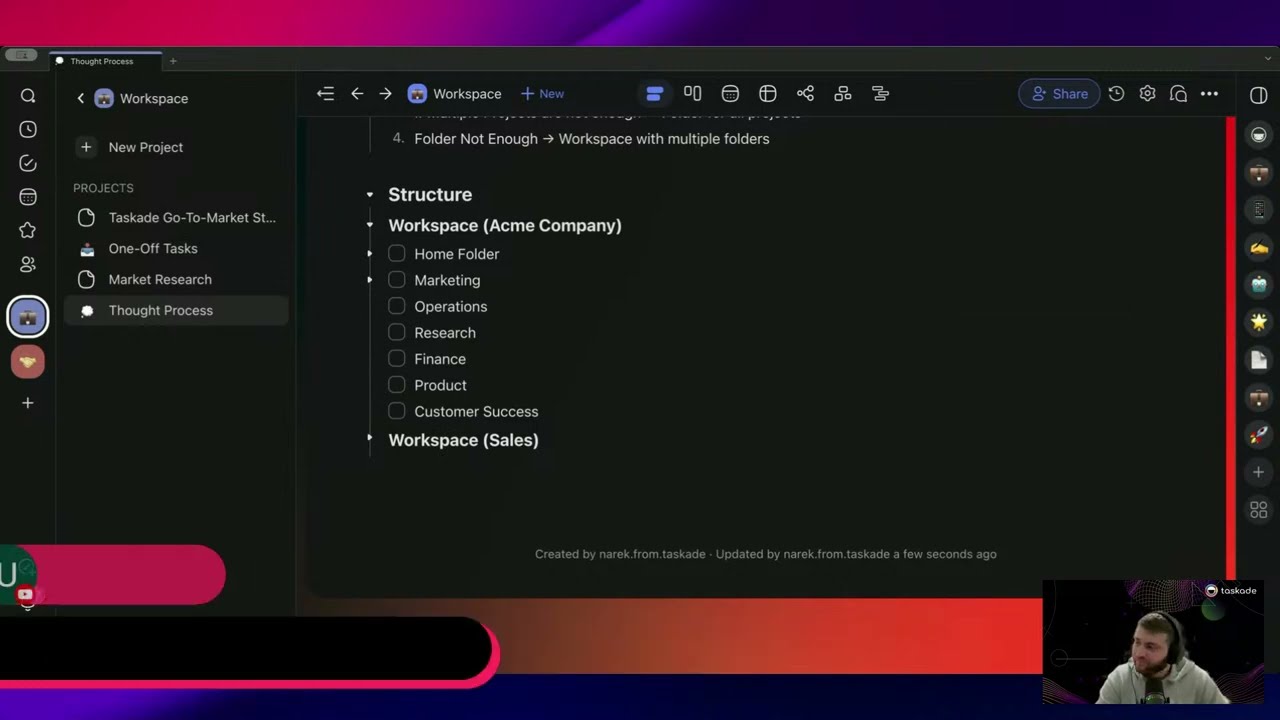The height and width of the screenshot is (720, 1280).
Task: Go back with the left arrow
Action: pyautogui.click(x=357, y=93)
